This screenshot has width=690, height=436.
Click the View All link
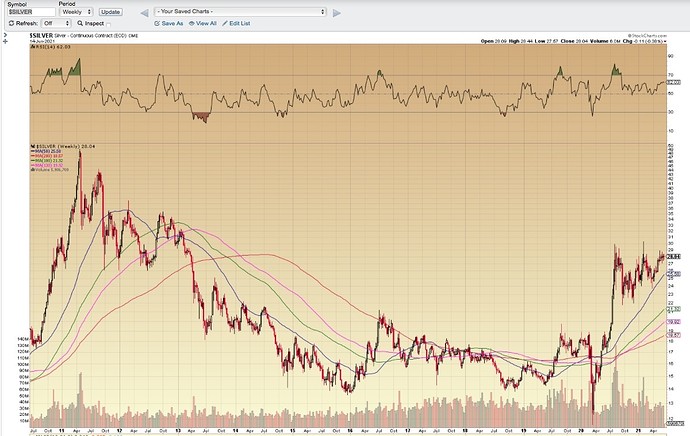[x=203, y=23]
